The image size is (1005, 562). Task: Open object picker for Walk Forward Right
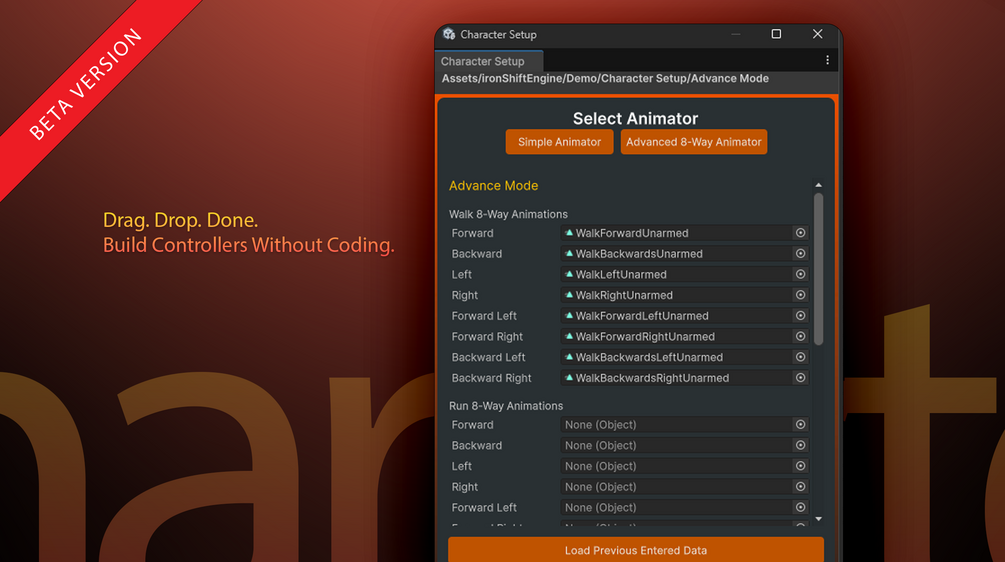800,336
